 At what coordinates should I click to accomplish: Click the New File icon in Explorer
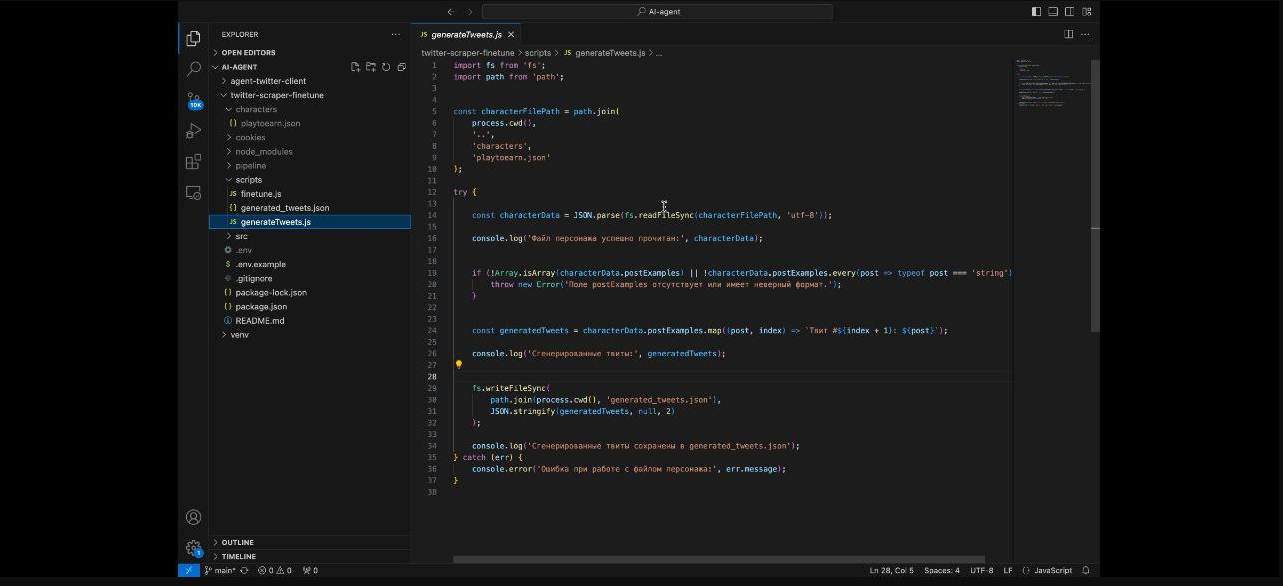pos(355,66)
